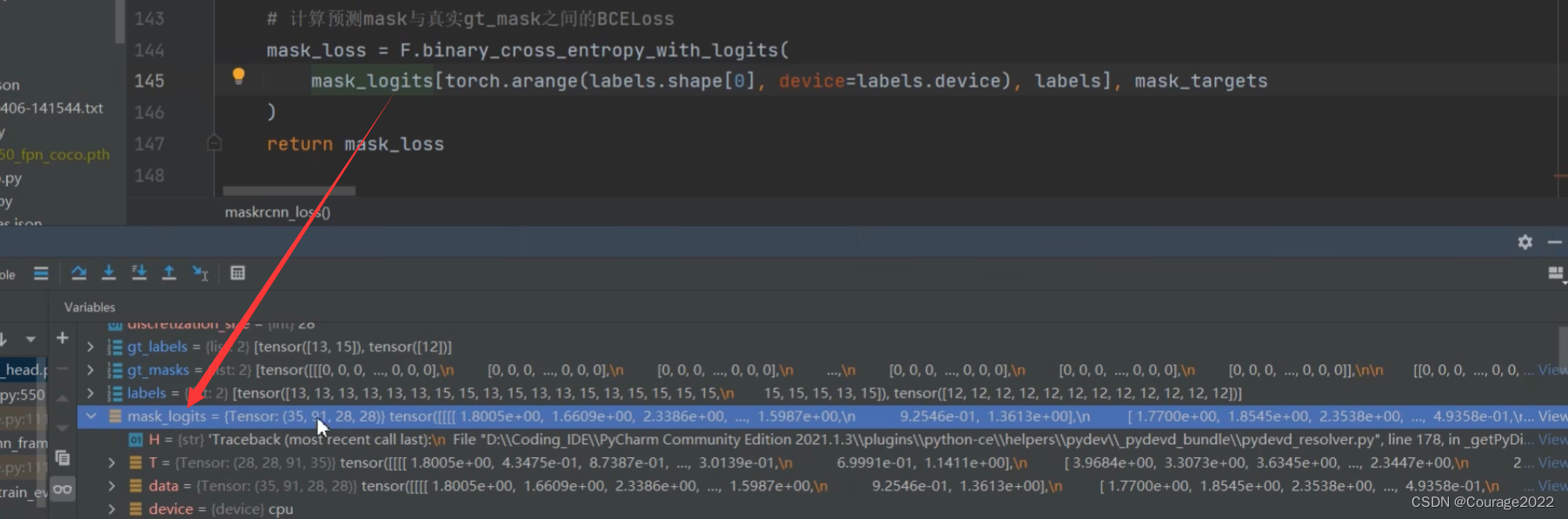This screenshot has width=1568, height=519.
Task: Select the gt_labels variable name
Action: coord(157,346)
